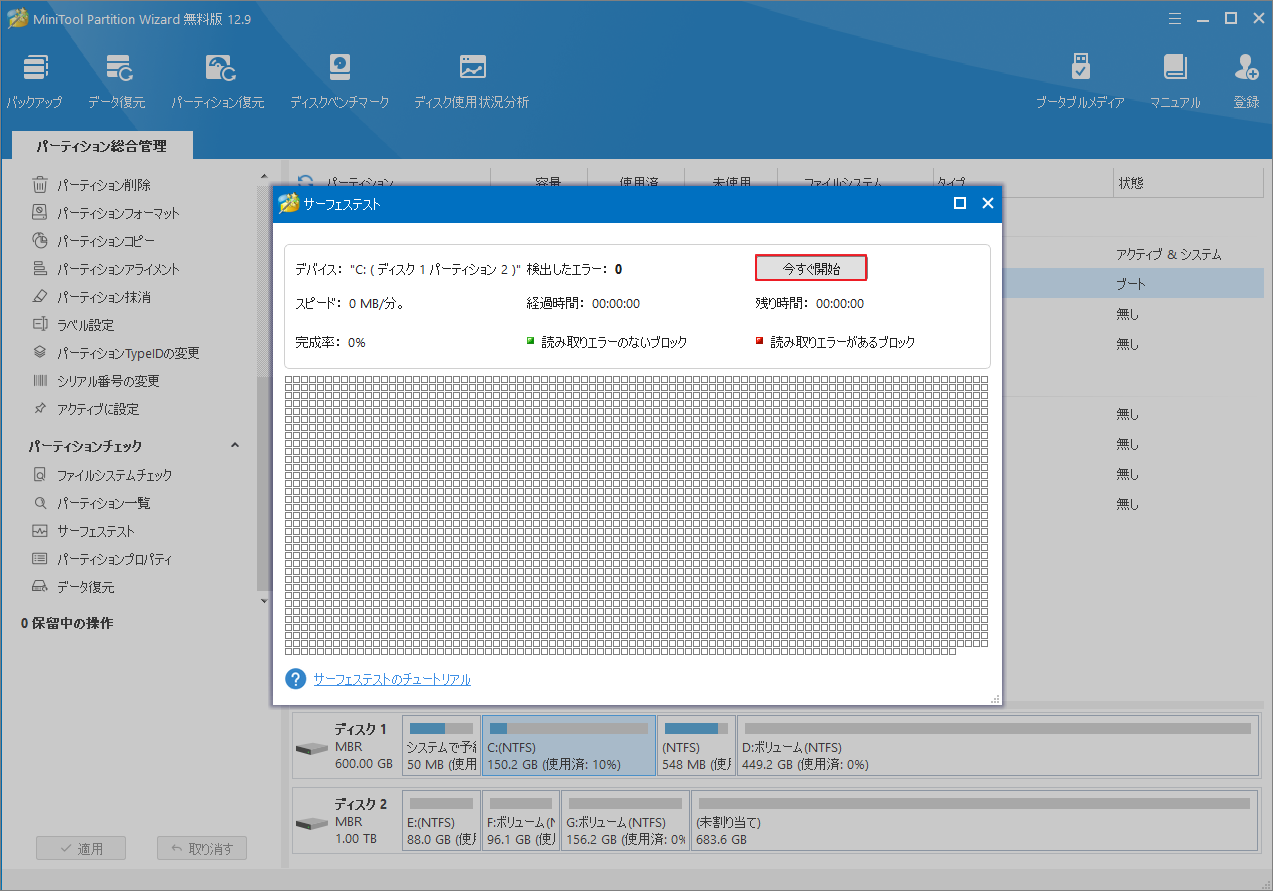The image size is (1273, 891).
Task: Click アクティブ & システム status cell
Action: point(1168,254)
